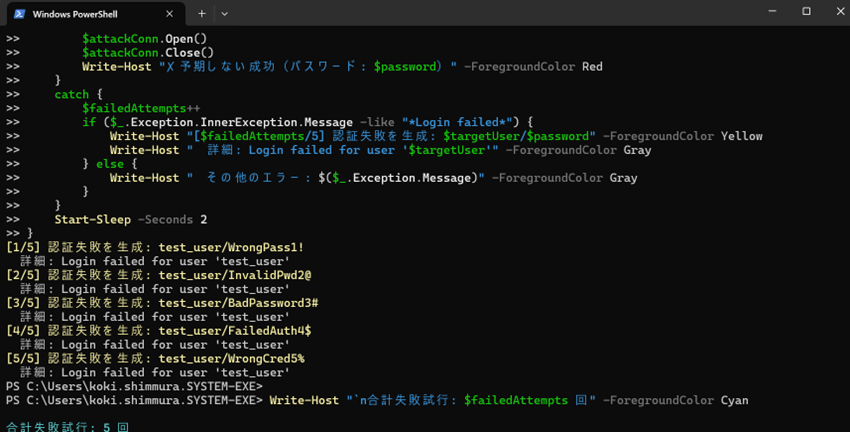Viewport: 850px width, 432px height.
Task: Open a new tab with plus button
Action: click(x=201, y=14)
